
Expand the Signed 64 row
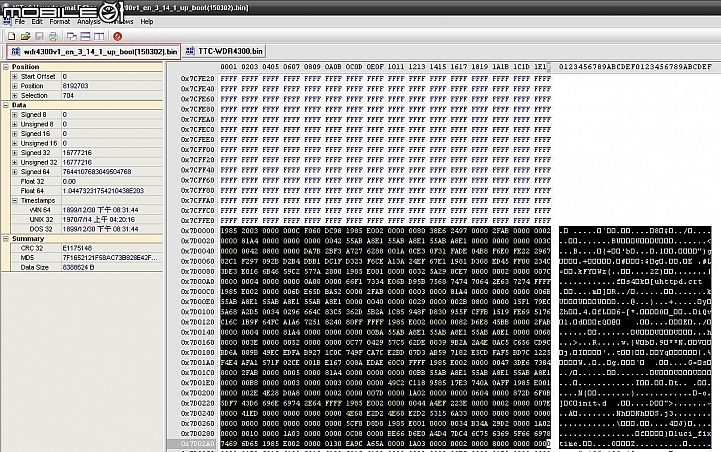point(15,172)
